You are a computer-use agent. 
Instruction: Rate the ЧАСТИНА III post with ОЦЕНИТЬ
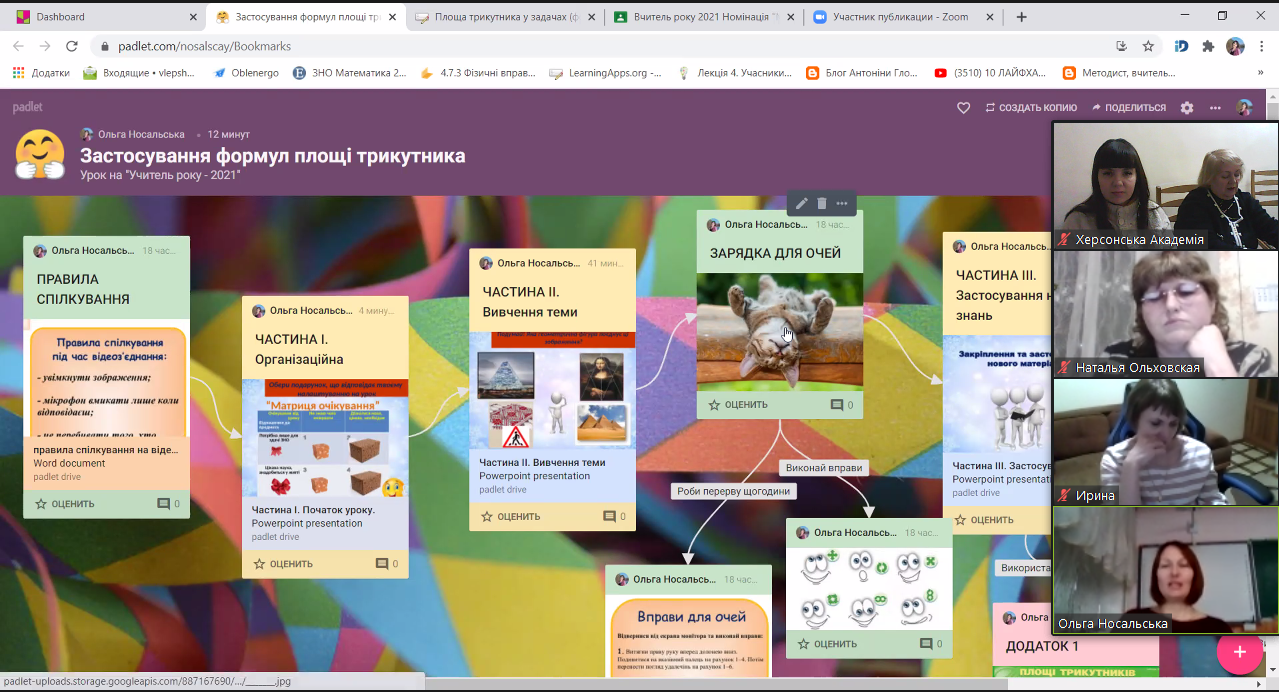click(x=984, y=520)
